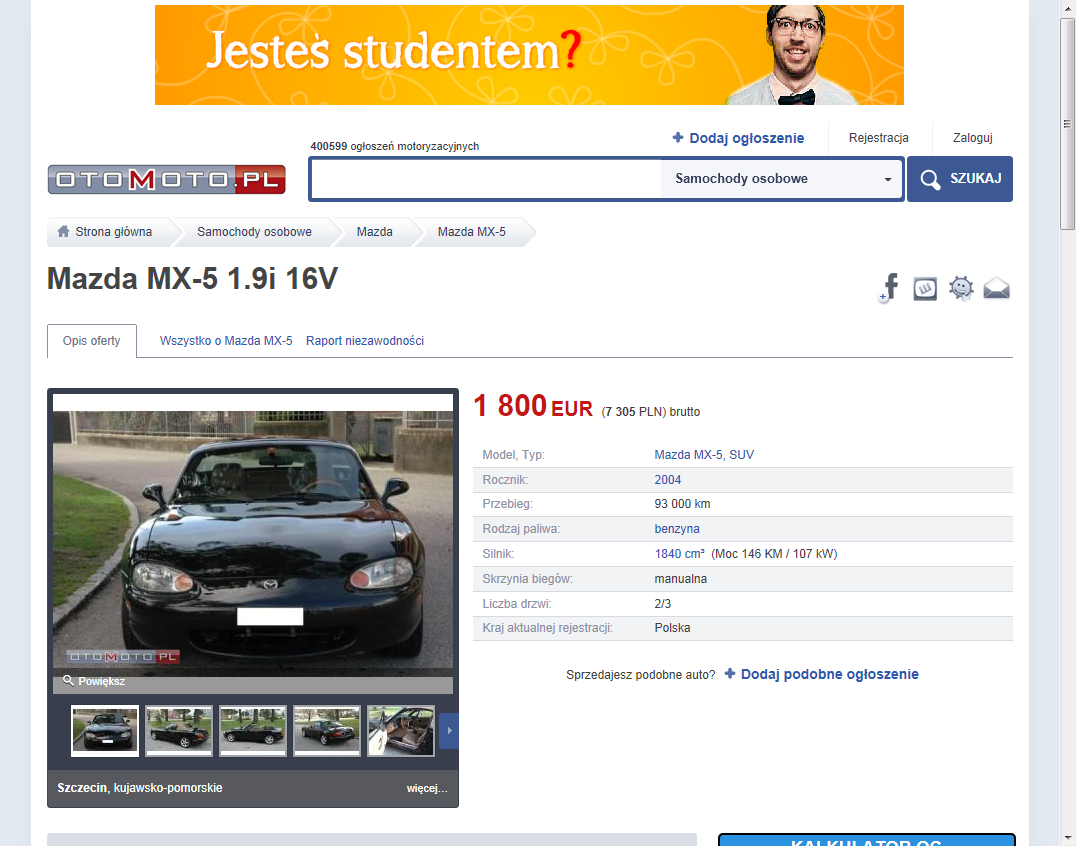
Task: Click the doors value 2/3
Action: coord(663,604)
